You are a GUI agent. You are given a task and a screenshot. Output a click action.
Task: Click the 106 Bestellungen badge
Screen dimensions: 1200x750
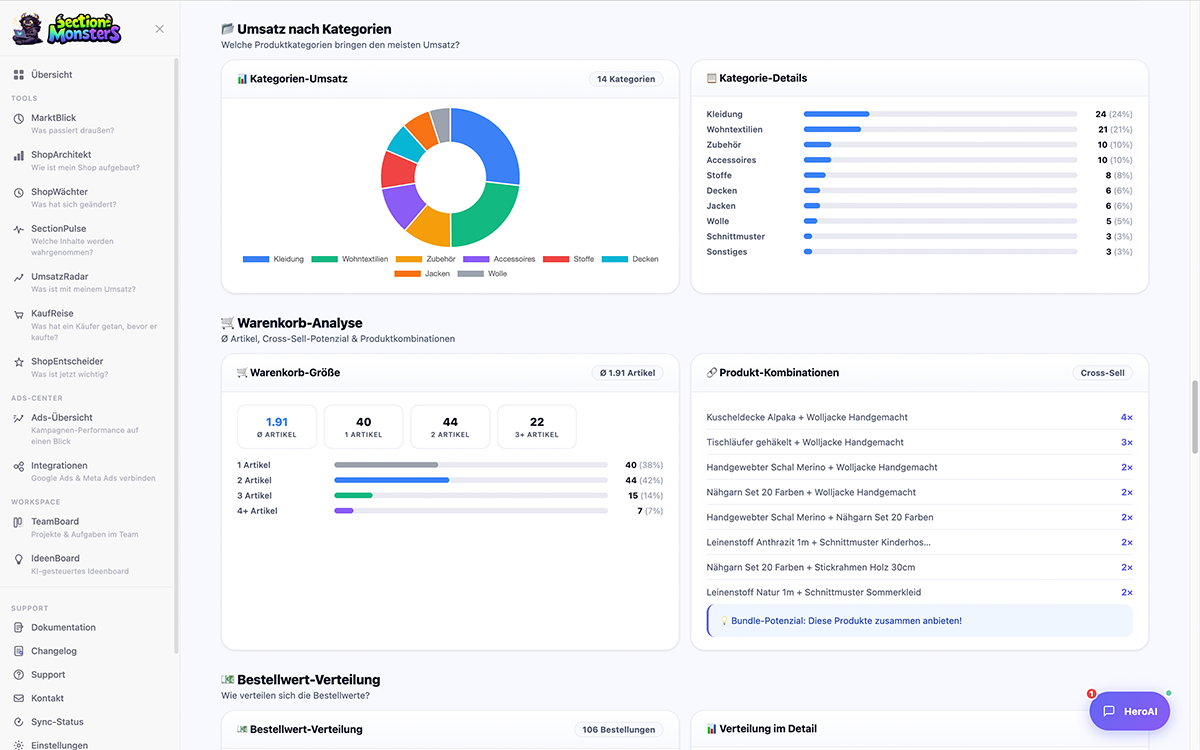click(618, 730)
